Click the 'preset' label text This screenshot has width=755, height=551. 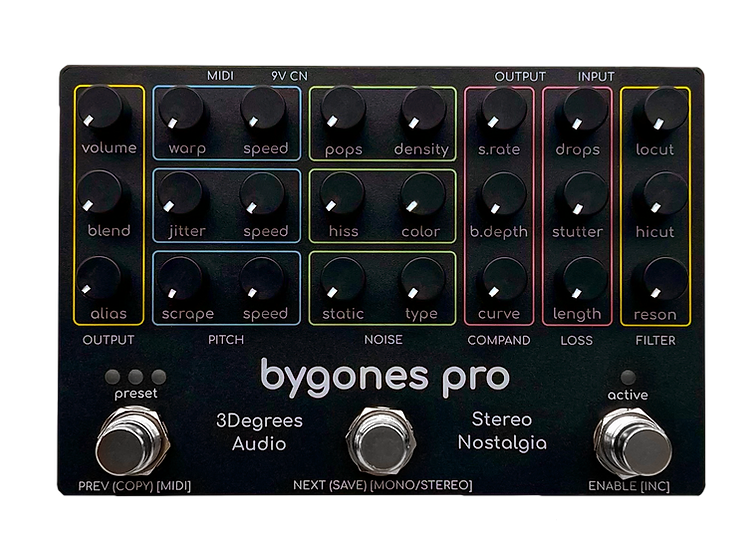(x=136, y=394)
